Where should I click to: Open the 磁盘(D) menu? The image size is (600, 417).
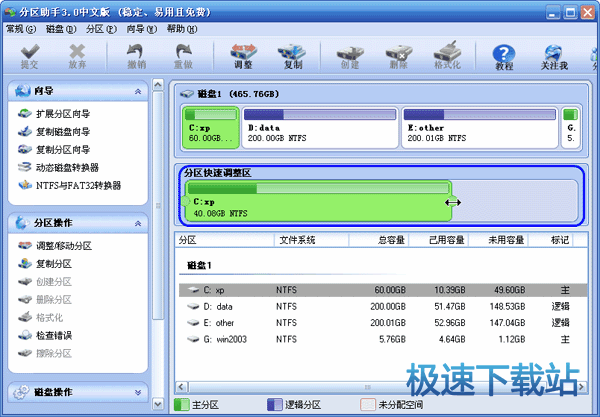61,29
